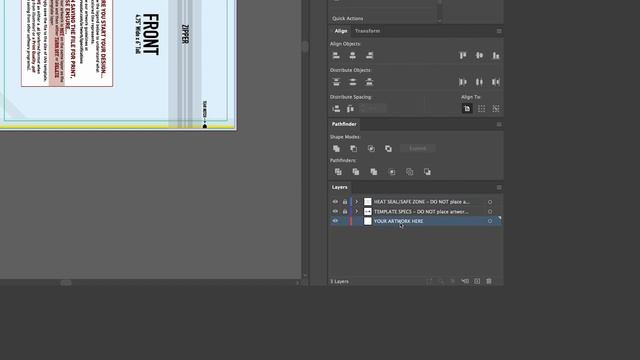Screen dimensions: 640x360
Task: Apply the Minus Front shape mode
Action: coord(353,149)
